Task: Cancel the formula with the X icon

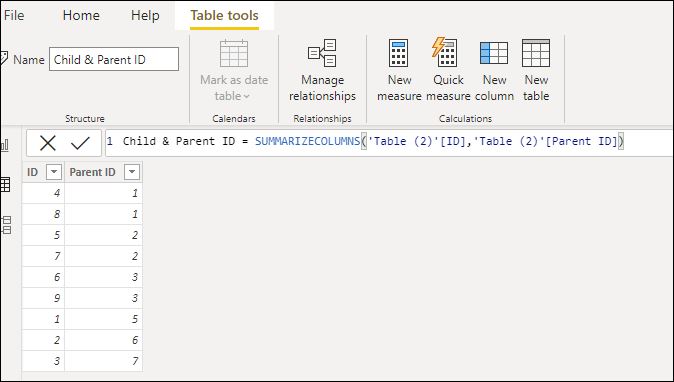Action: [48, 143]
